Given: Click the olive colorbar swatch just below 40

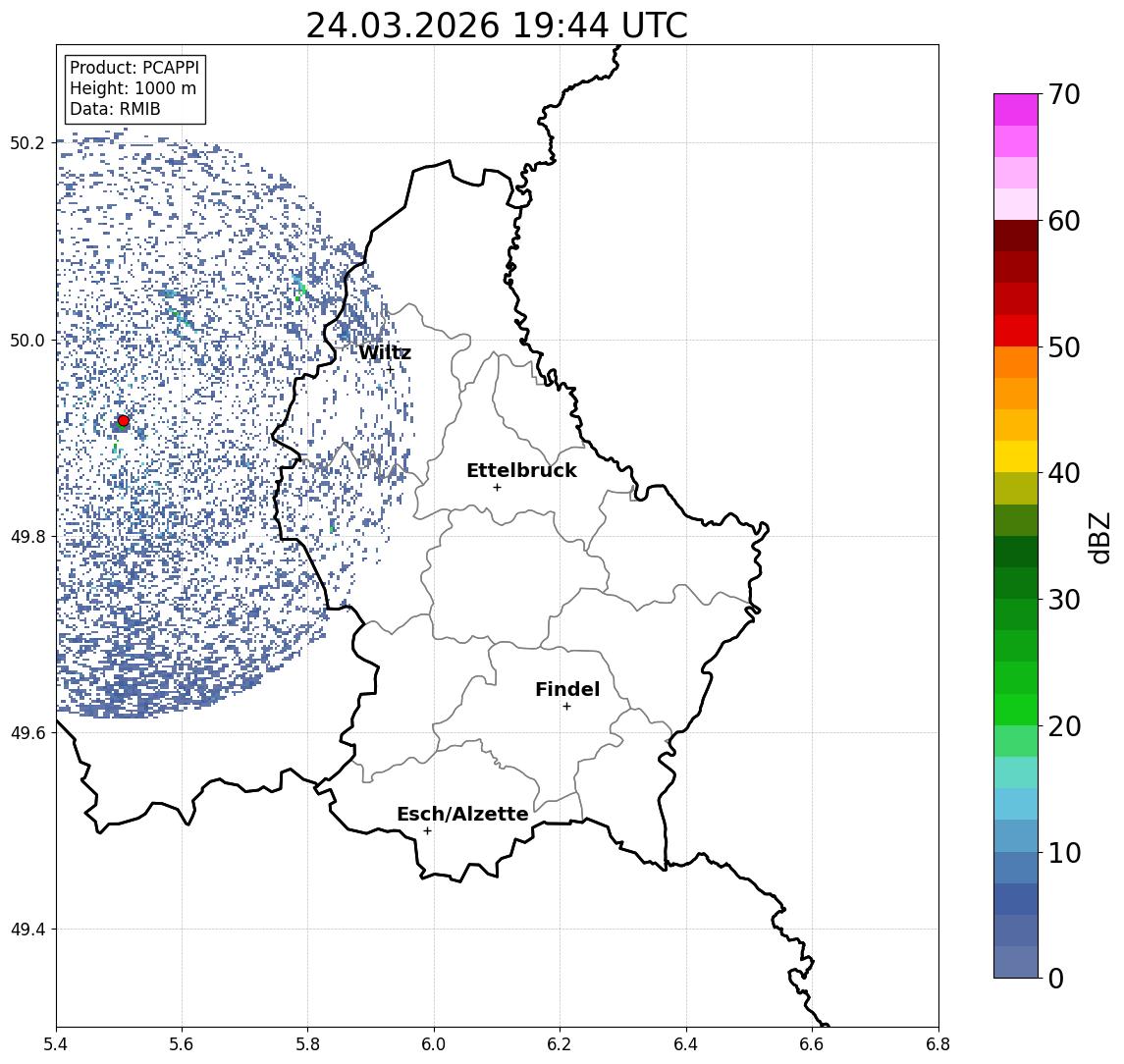Looking at the screenshot, I should click(1016, 488).
